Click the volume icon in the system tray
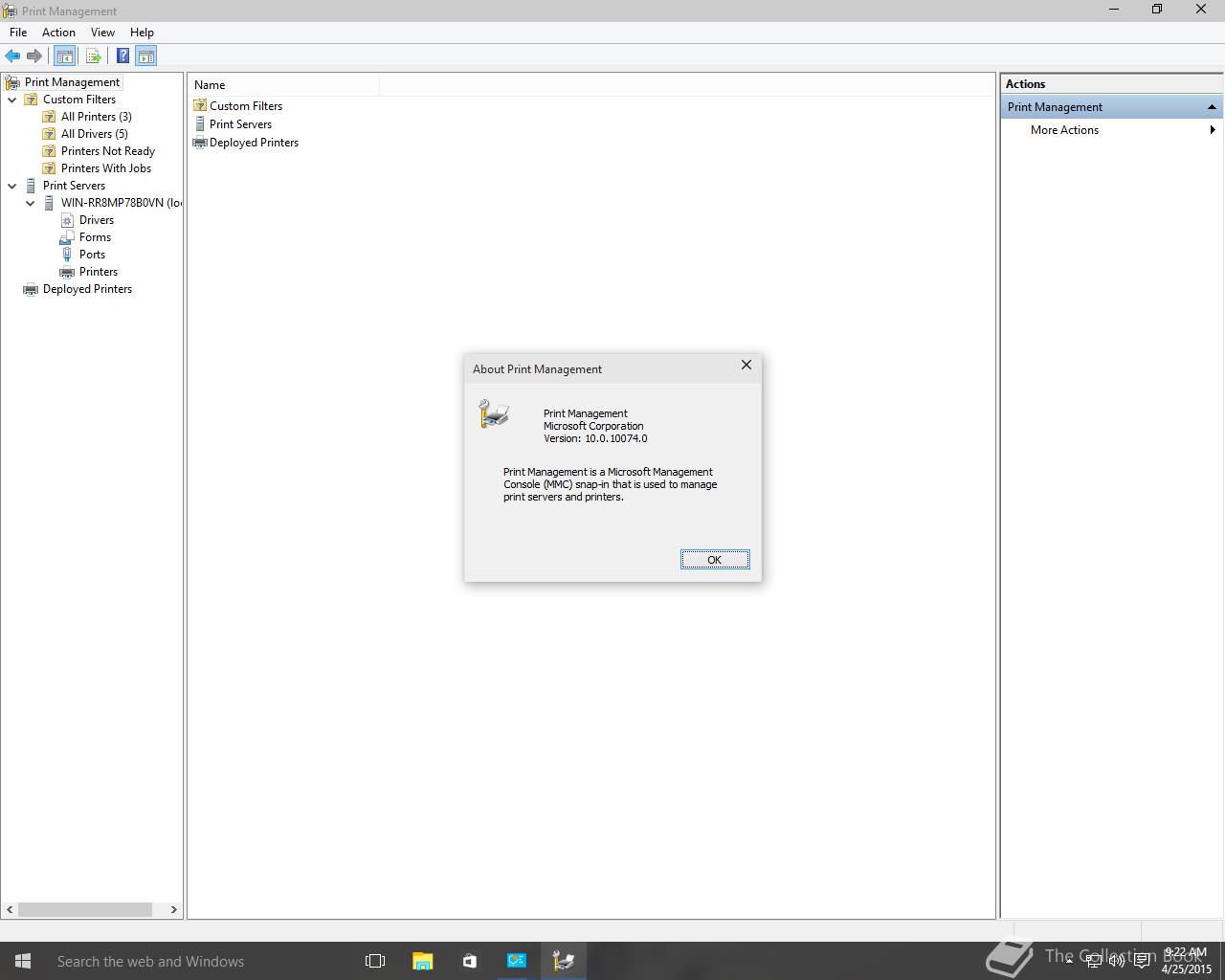This screenshot has height=980, width=1225. tap(1117, 961)
